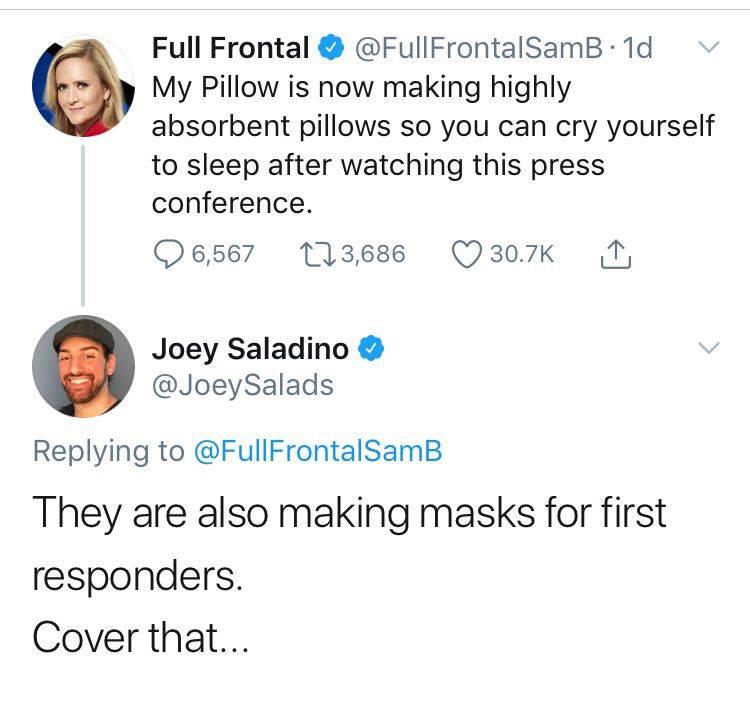Open the Joey Saladino display name
750x714 pixels.
pos(250,348)
